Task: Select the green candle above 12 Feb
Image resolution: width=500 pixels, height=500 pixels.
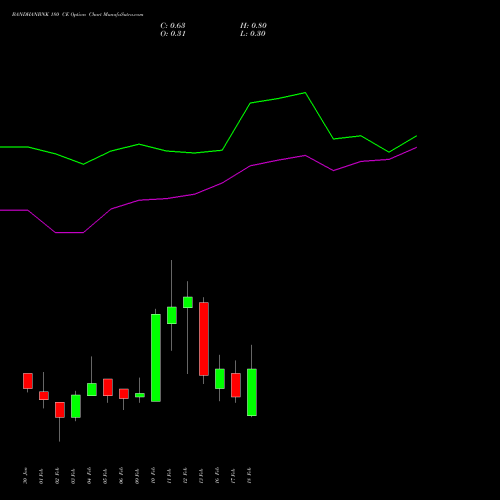Action: pos(188,302)
